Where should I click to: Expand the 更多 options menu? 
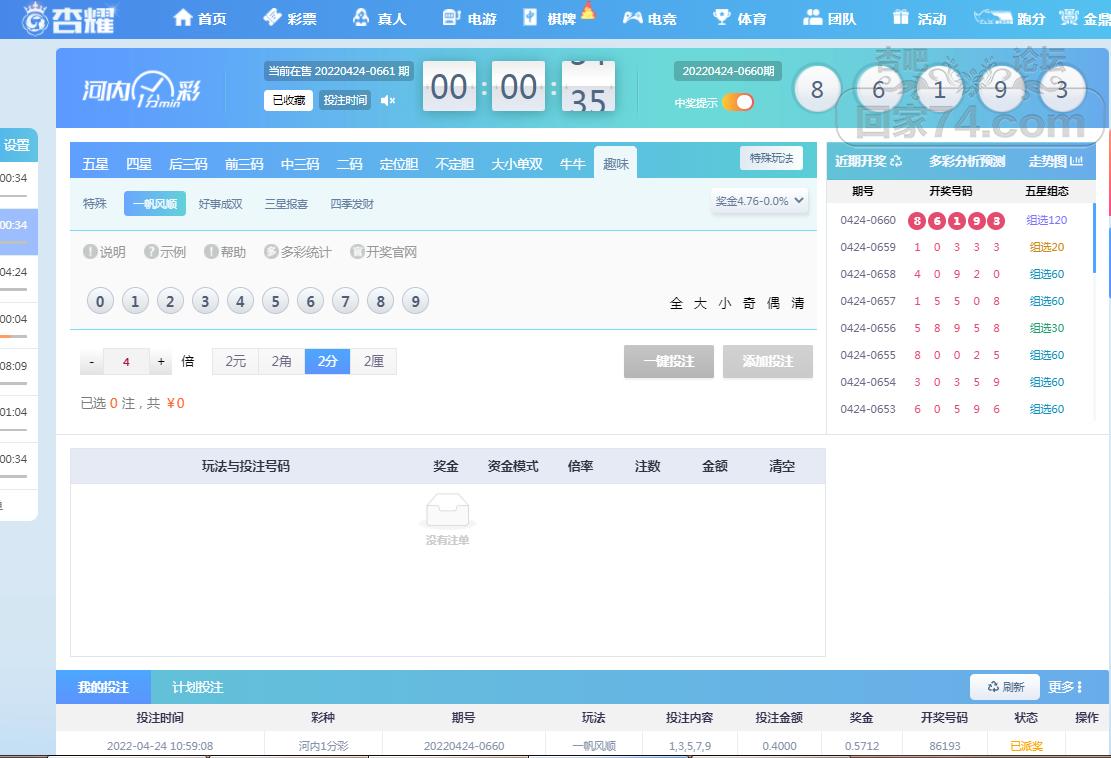click(1066, 686)
